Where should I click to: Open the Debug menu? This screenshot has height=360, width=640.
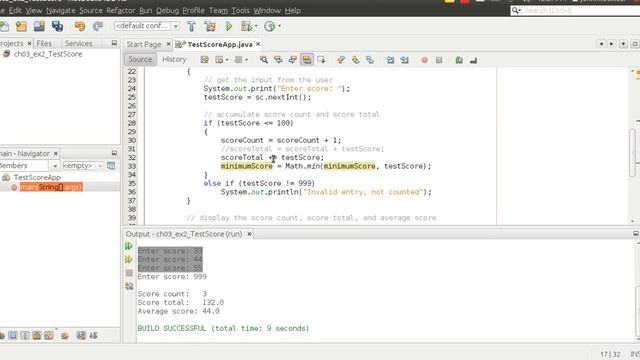[167, 10]
